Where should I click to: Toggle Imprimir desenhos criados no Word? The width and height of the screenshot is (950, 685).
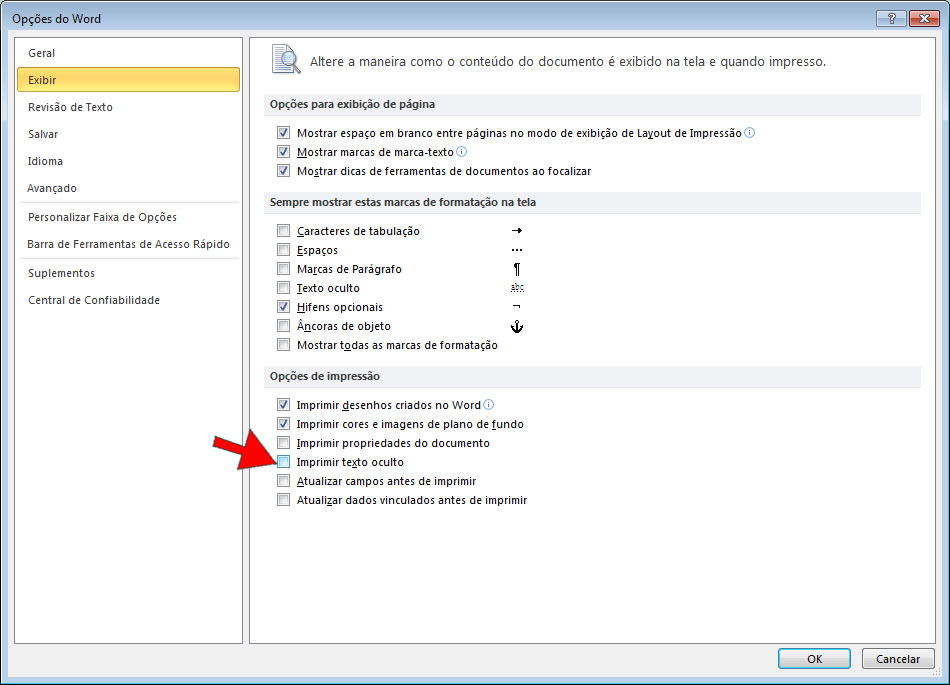pyautogui.click(x=283, y=404)
